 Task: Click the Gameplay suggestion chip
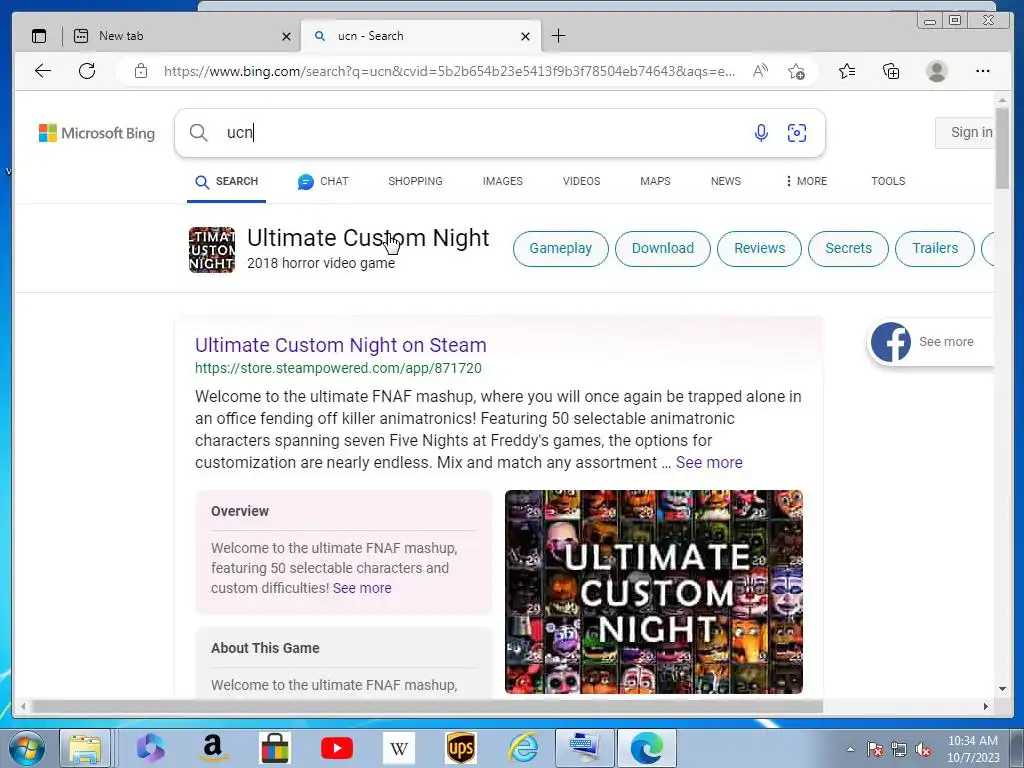pos(560,249)
